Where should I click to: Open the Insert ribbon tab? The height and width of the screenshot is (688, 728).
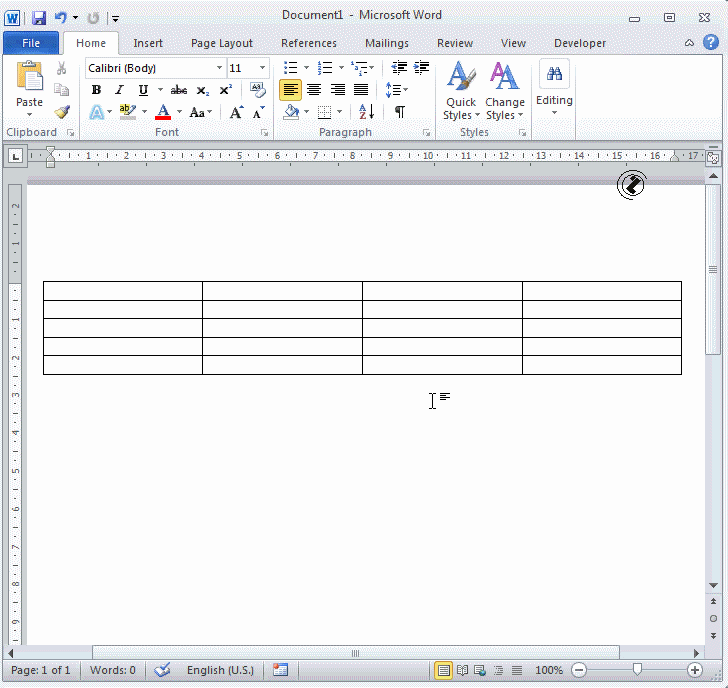148,43
